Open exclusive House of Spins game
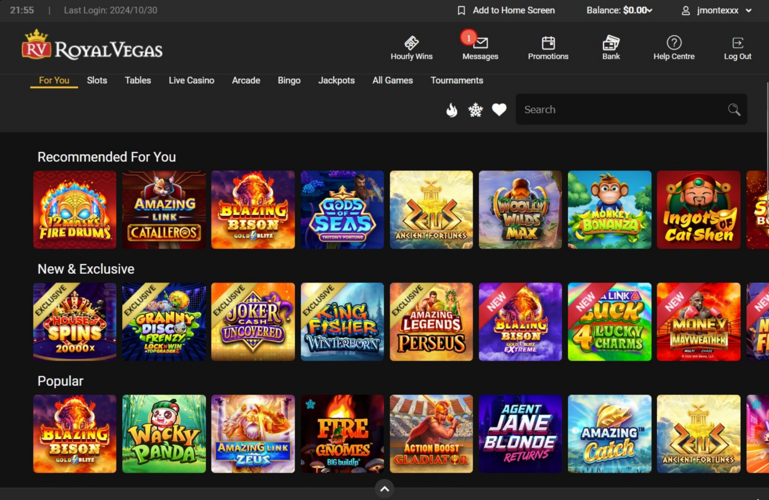The image size is (769, 500). click(x=75, y=322)
